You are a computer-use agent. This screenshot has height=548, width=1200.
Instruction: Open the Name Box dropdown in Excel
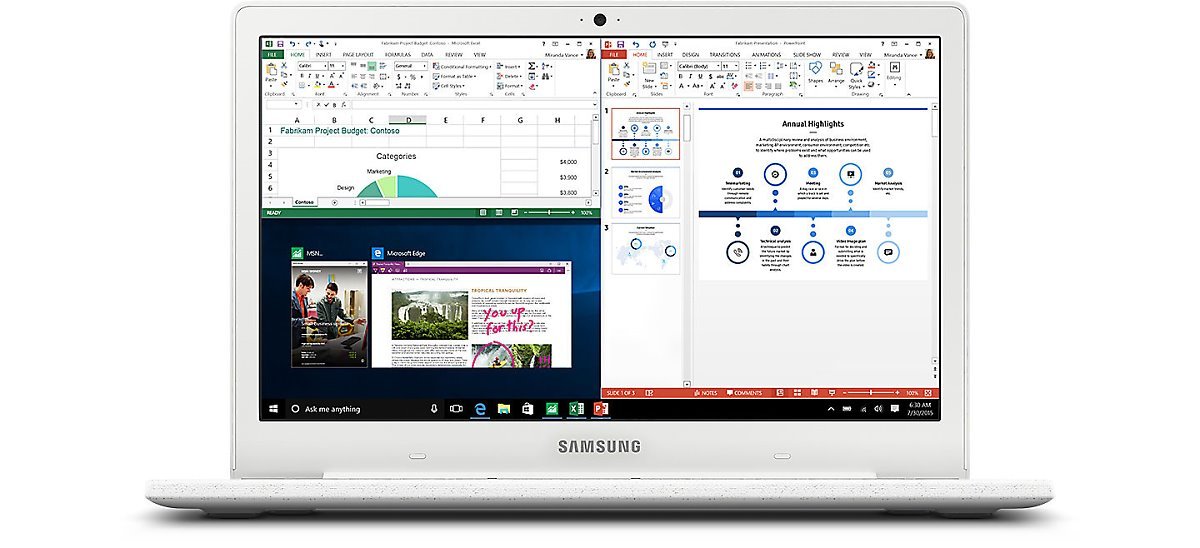(296, 104)
